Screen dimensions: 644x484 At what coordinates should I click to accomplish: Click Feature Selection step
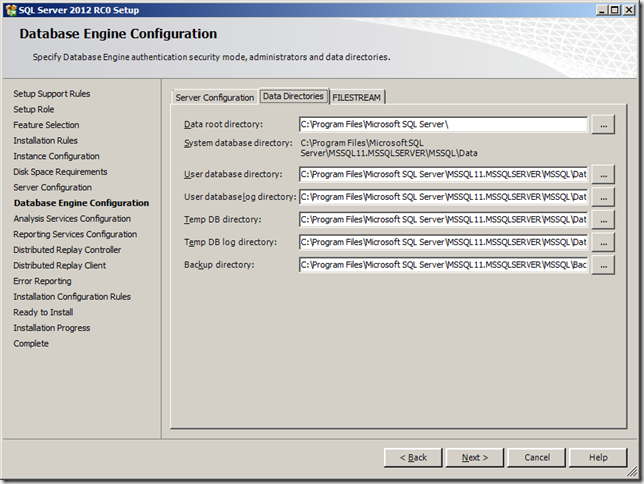click(x=46, y=125)
